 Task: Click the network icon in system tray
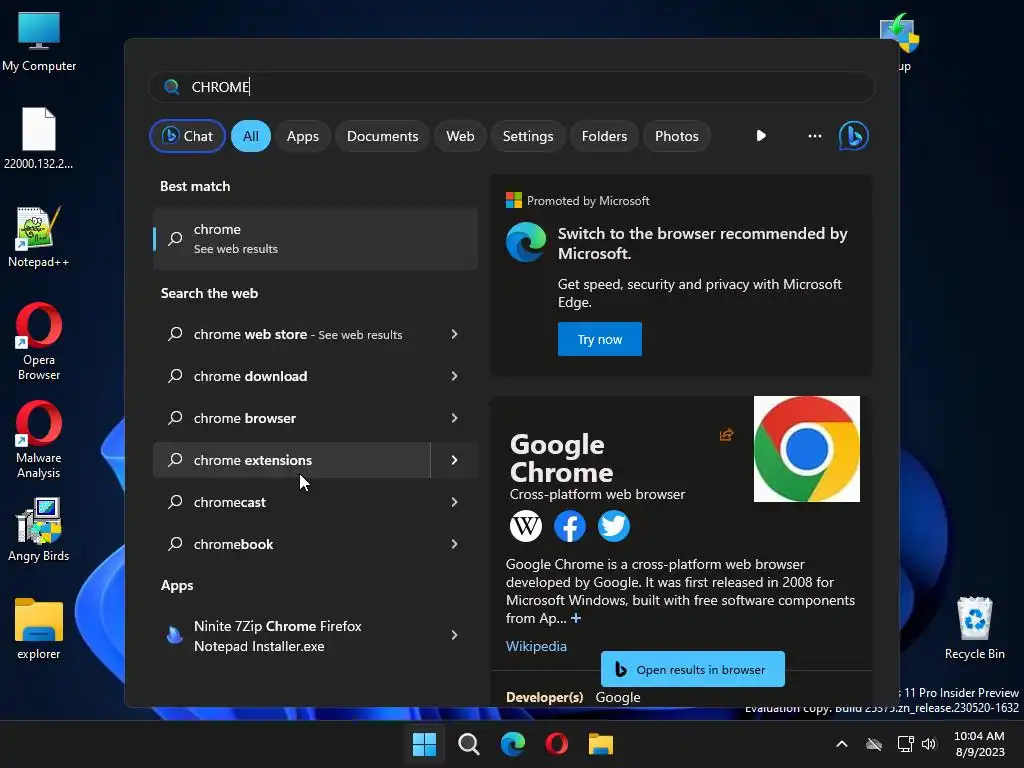pos(905,744)
